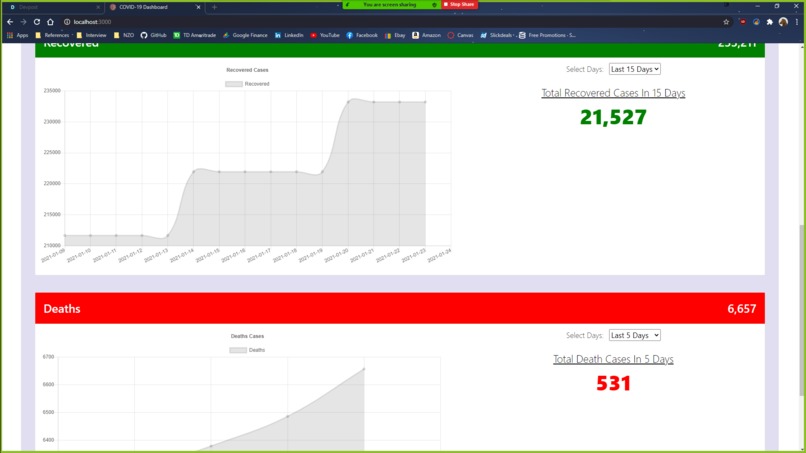
Task: Open the Amazon bookmark
Action: [x=427, y=35]
